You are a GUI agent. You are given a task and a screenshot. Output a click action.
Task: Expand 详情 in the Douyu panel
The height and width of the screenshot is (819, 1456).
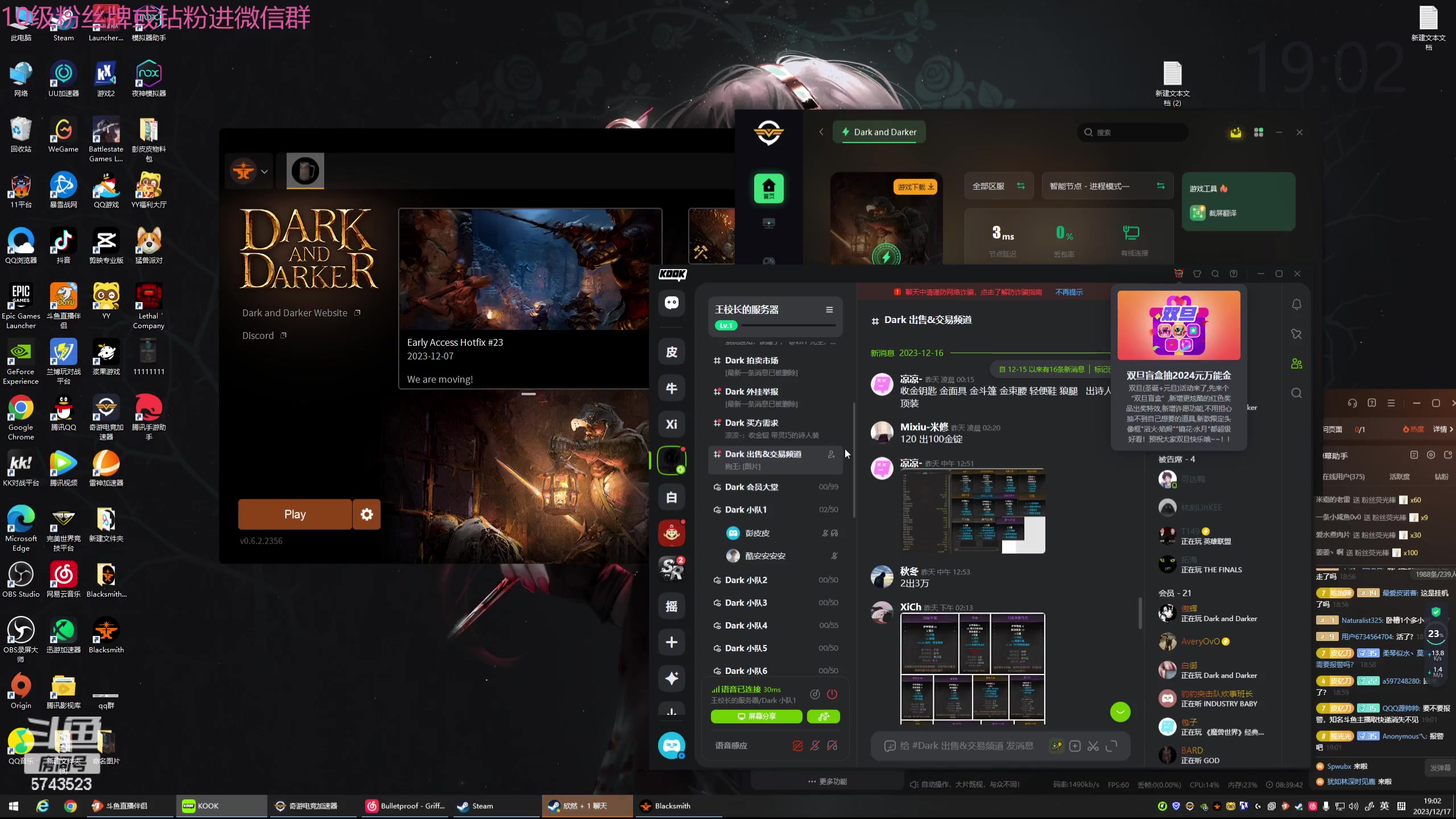1442,429
